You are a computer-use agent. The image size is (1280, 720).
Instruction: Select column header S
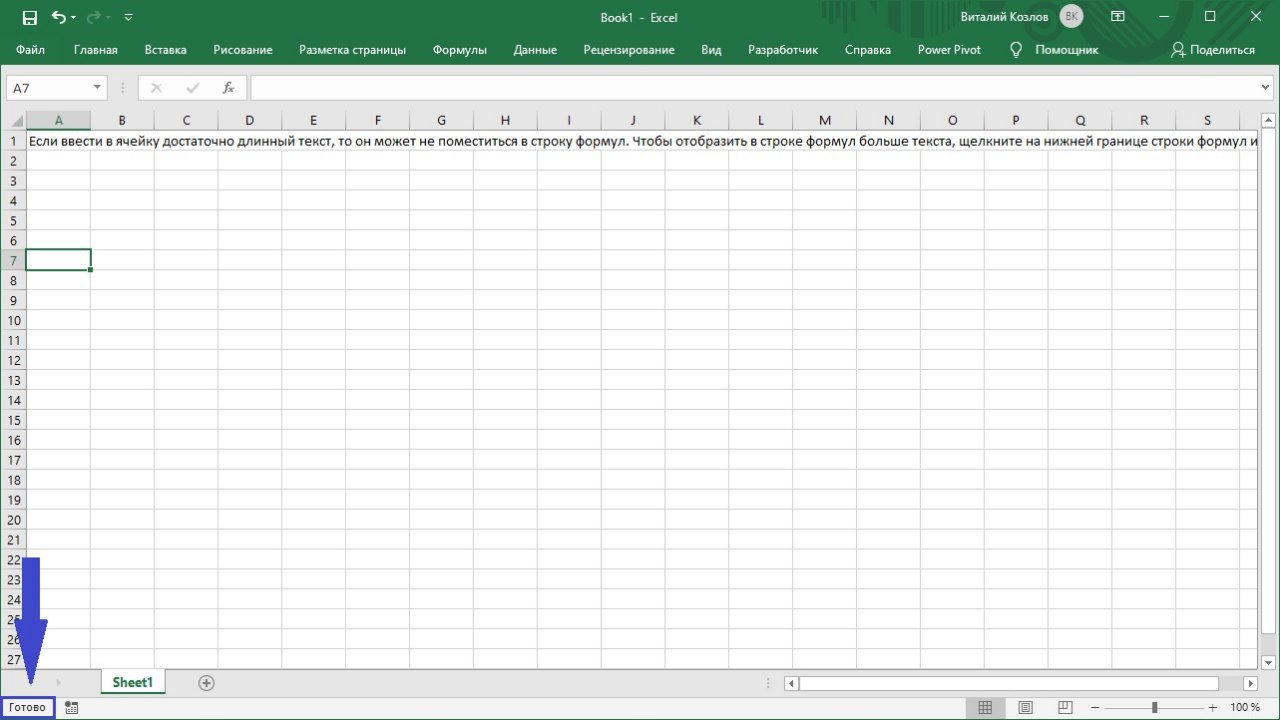tap(1207, 121)
